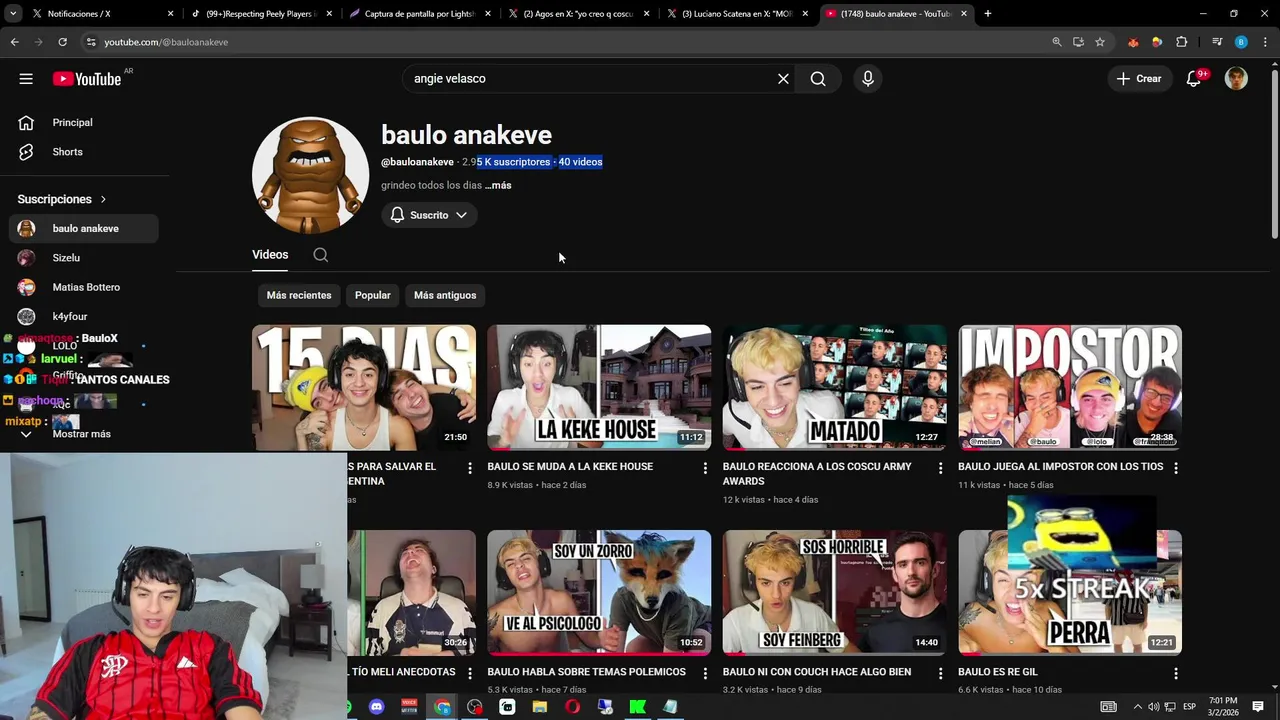Select the Videos channel tab
Viewport: 1280px width, 720px height.
click(270, 255)
